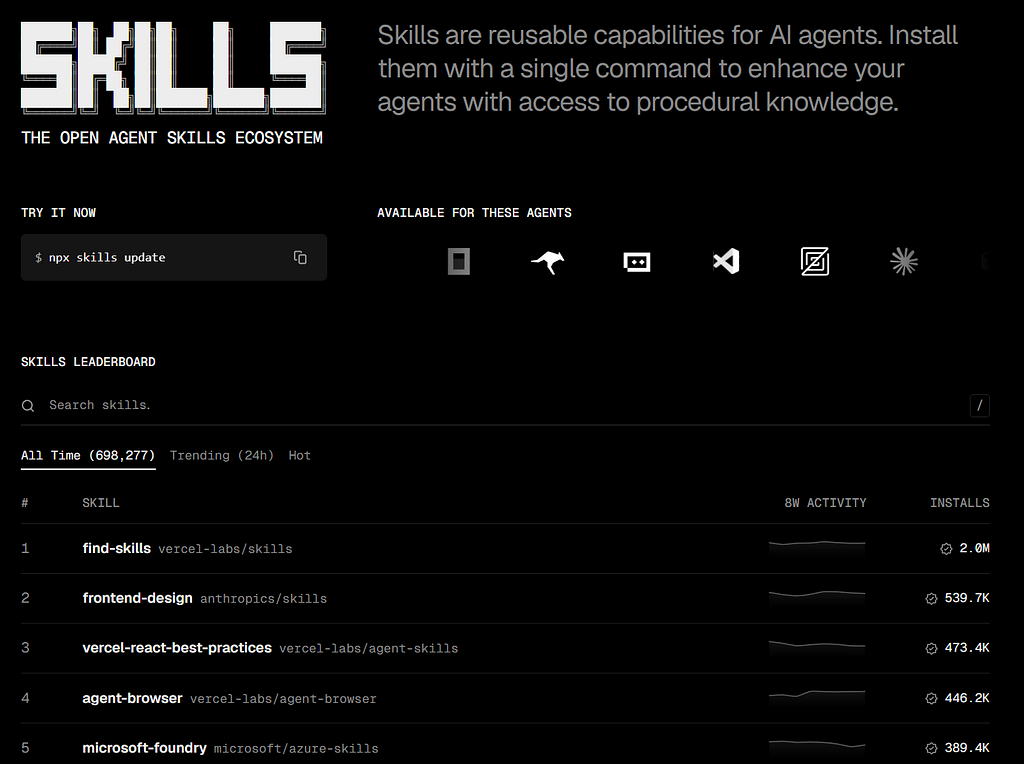Click the gray rectangle agent icon
Image resolution: width=1024 pixels, height=764 pixels.
(459, 261)
